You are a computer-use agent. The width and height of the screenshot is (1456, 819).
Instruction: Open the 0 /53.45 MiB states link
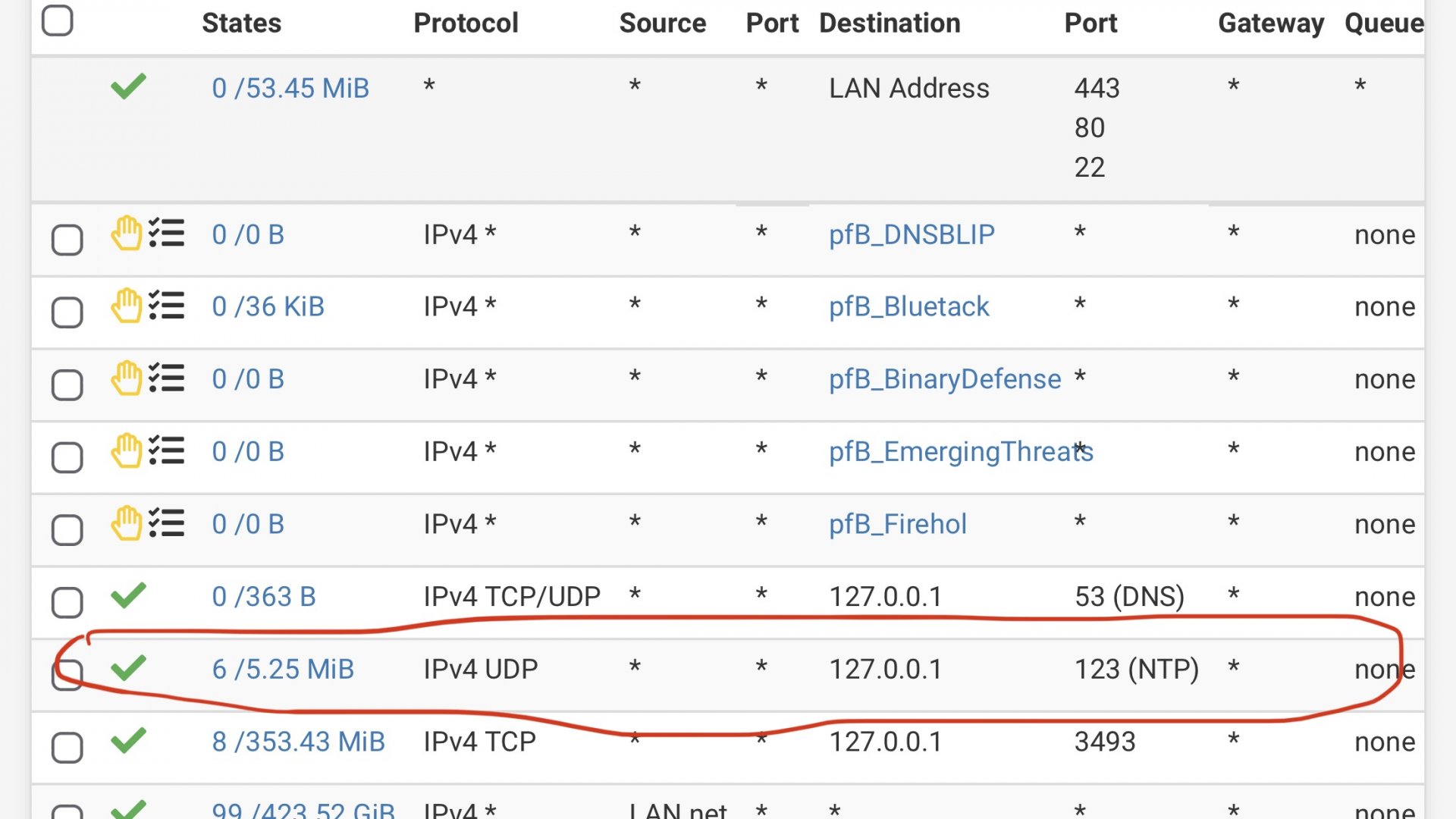click(x=290, y=88)
